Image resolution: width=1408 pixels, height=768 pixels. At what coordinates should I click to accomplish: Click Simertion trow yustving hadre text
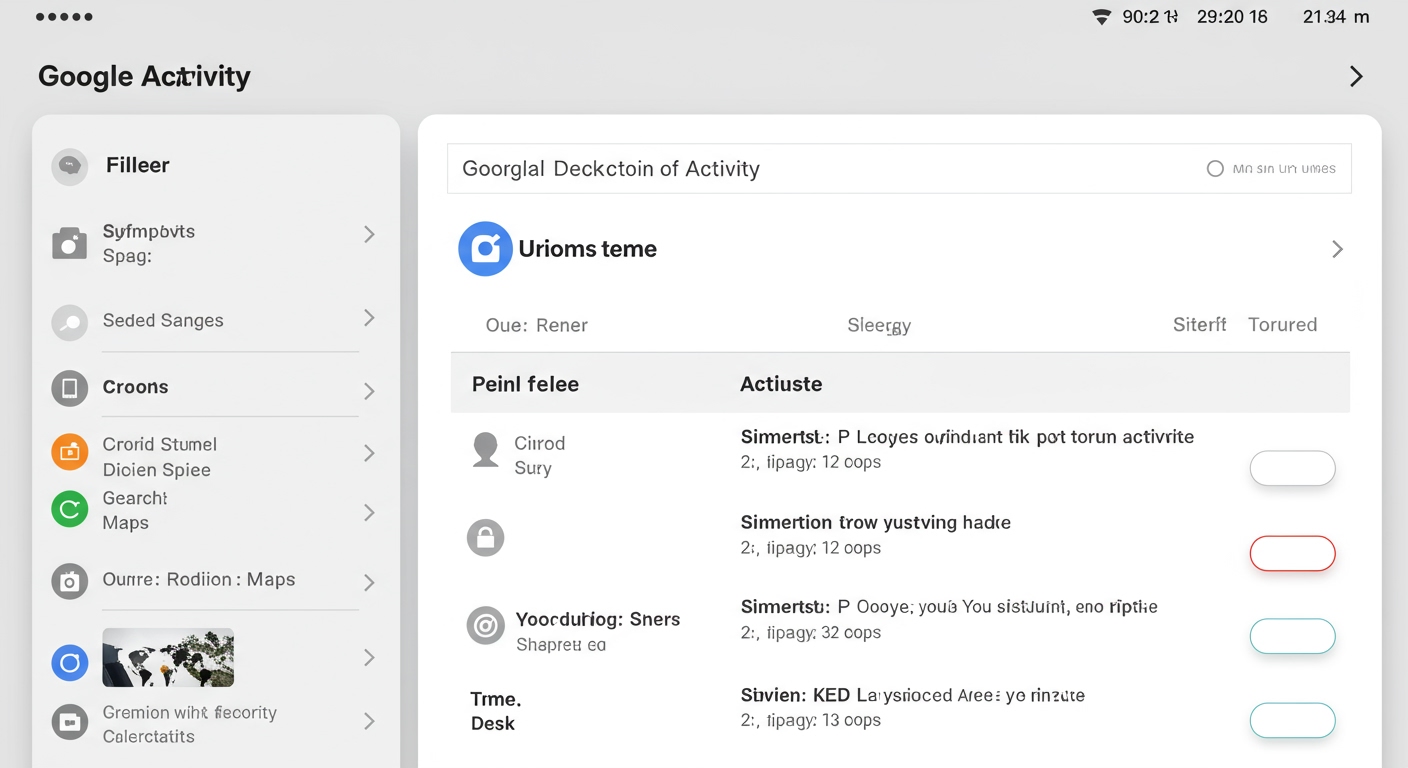[x=875, y=522]
